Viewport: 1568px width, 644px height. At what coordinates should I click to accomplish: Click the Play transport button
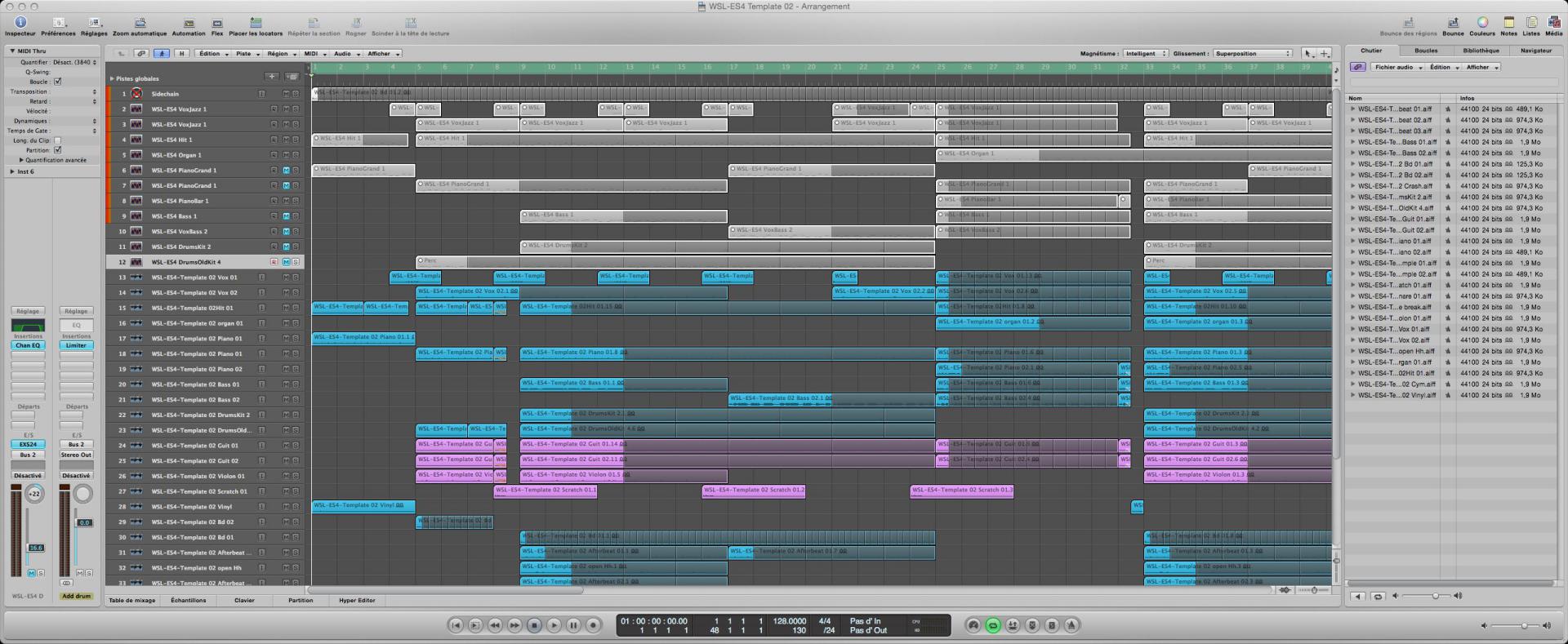[554, 625]
